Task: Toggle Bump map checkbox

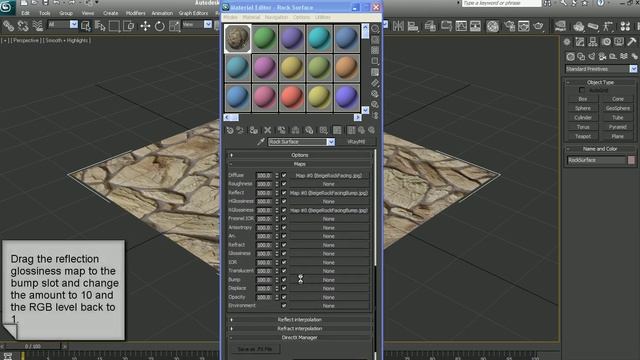Action: (284, 280)
